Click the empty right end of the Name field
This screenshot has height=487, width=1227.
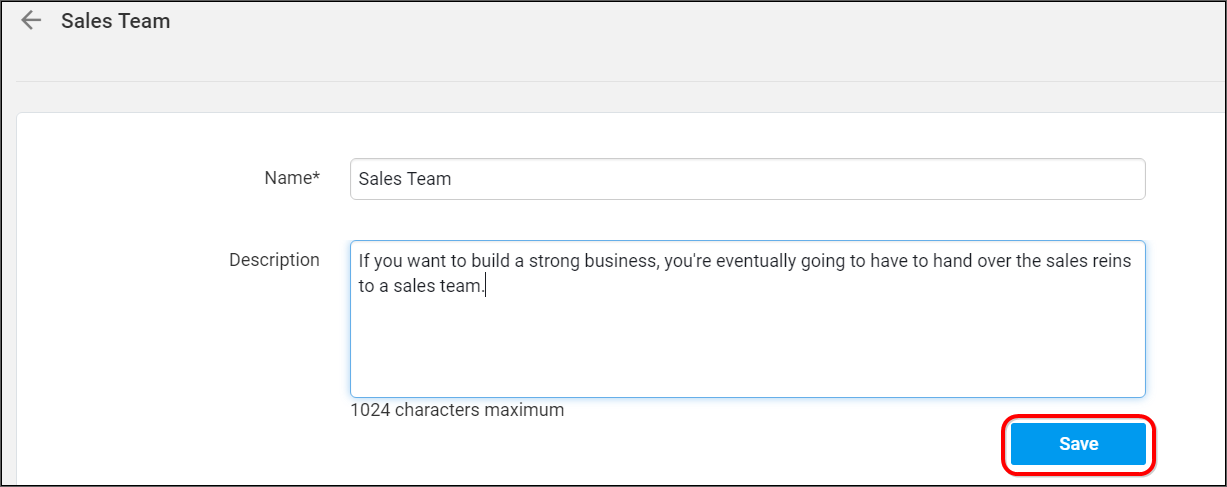pos(800,179)
